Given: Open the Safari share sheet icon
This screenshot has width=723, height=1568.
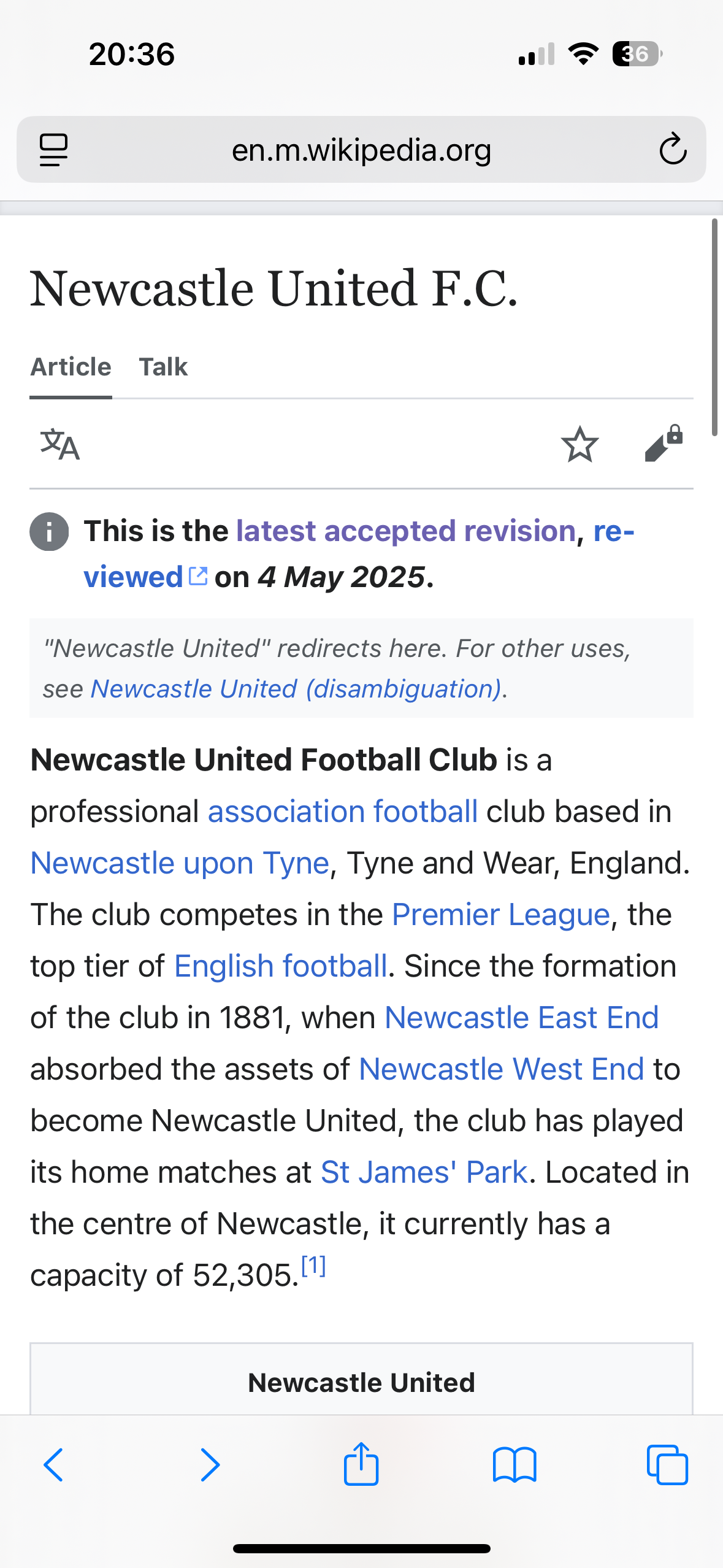Looking at the screenshot, I should pos(361,1463).
